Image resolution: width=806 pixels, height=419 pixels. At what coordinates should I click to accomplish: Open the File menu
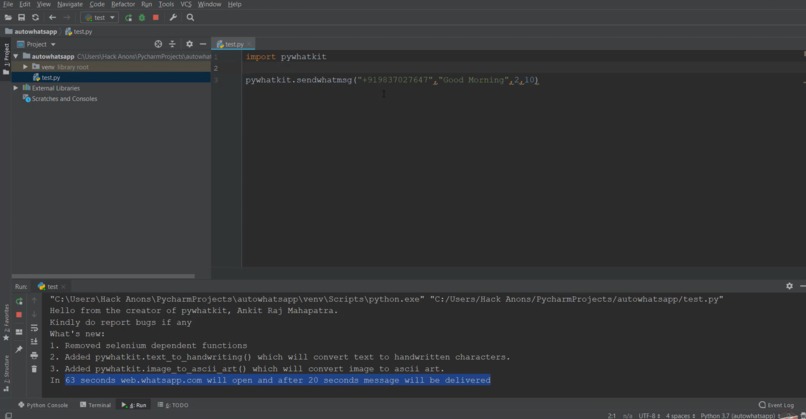(x=8, y=4)
